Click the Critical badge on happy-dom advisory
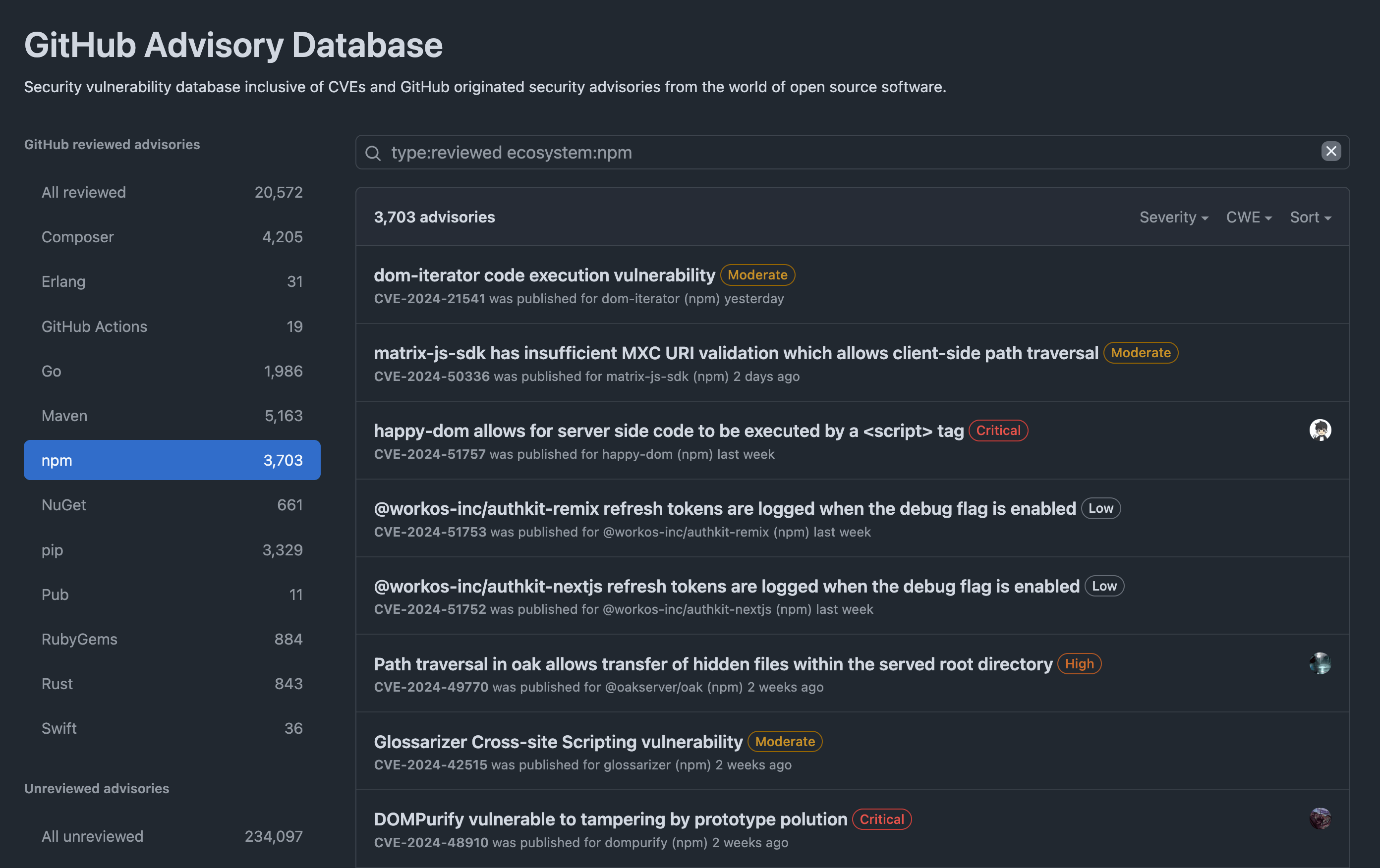1380x868 pixels. [998, 430]
